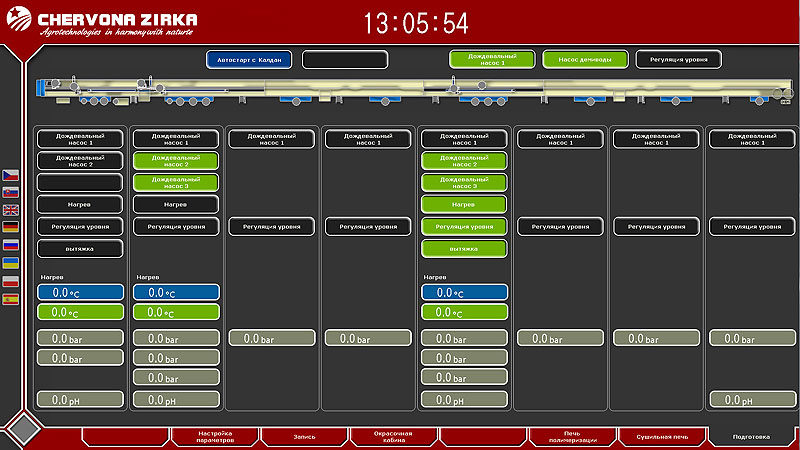800x450 pixels.
Task: Choose the German flag language icon
Action: pos(11,227)
